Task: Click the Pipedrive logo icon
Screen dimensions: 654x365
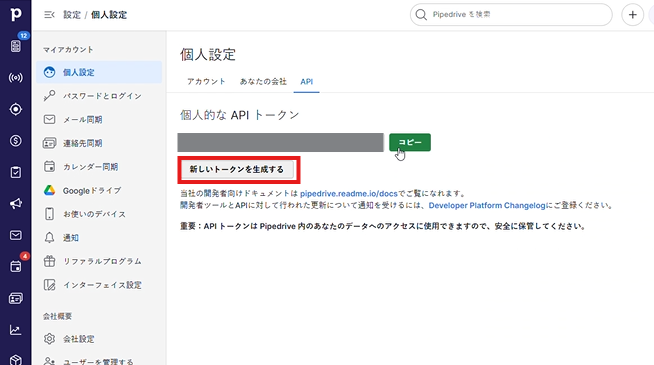Action: 15,14
